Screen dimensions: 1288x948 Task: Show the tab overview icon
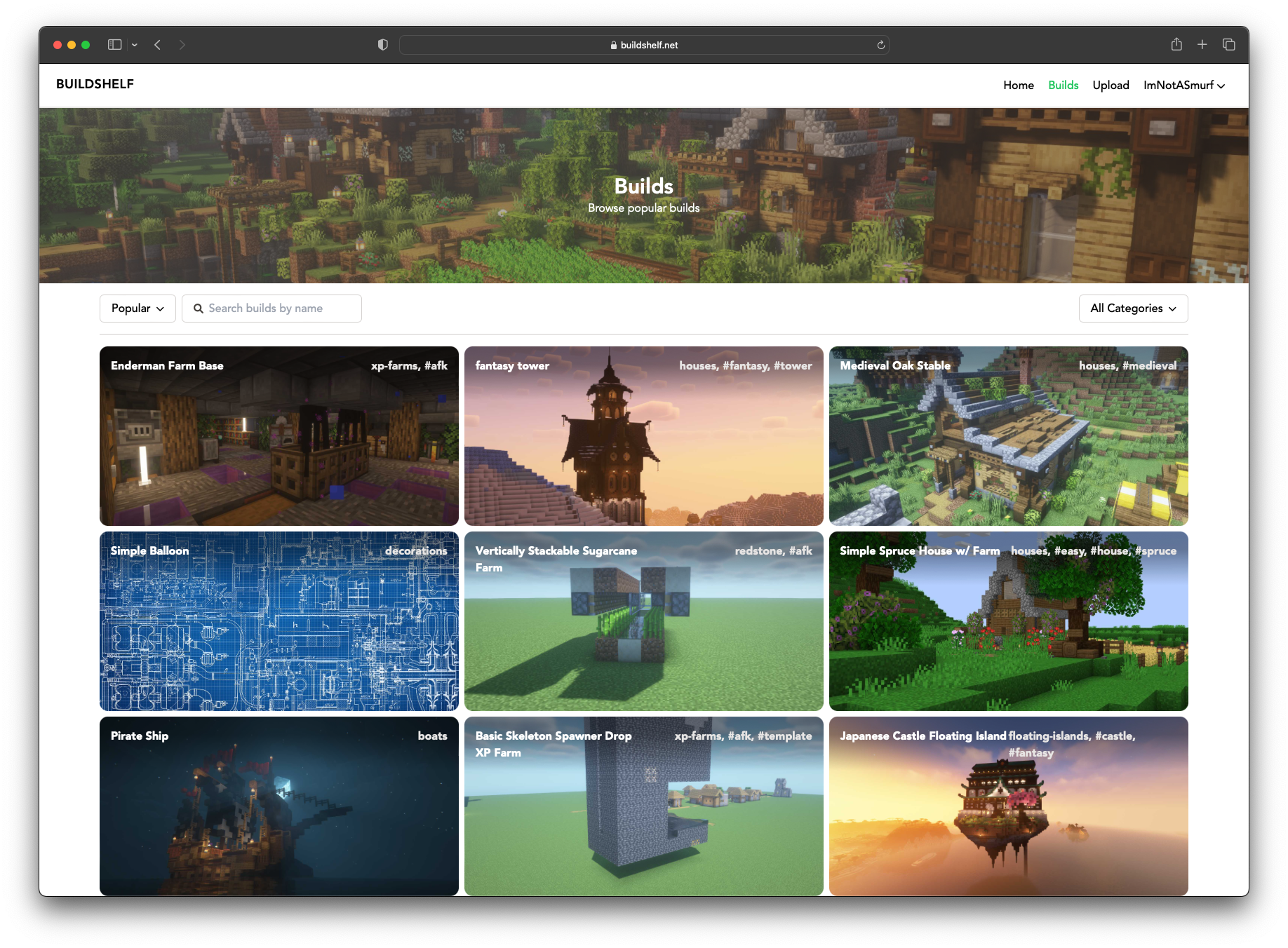pyautogui.click(x=1229, y=44)
